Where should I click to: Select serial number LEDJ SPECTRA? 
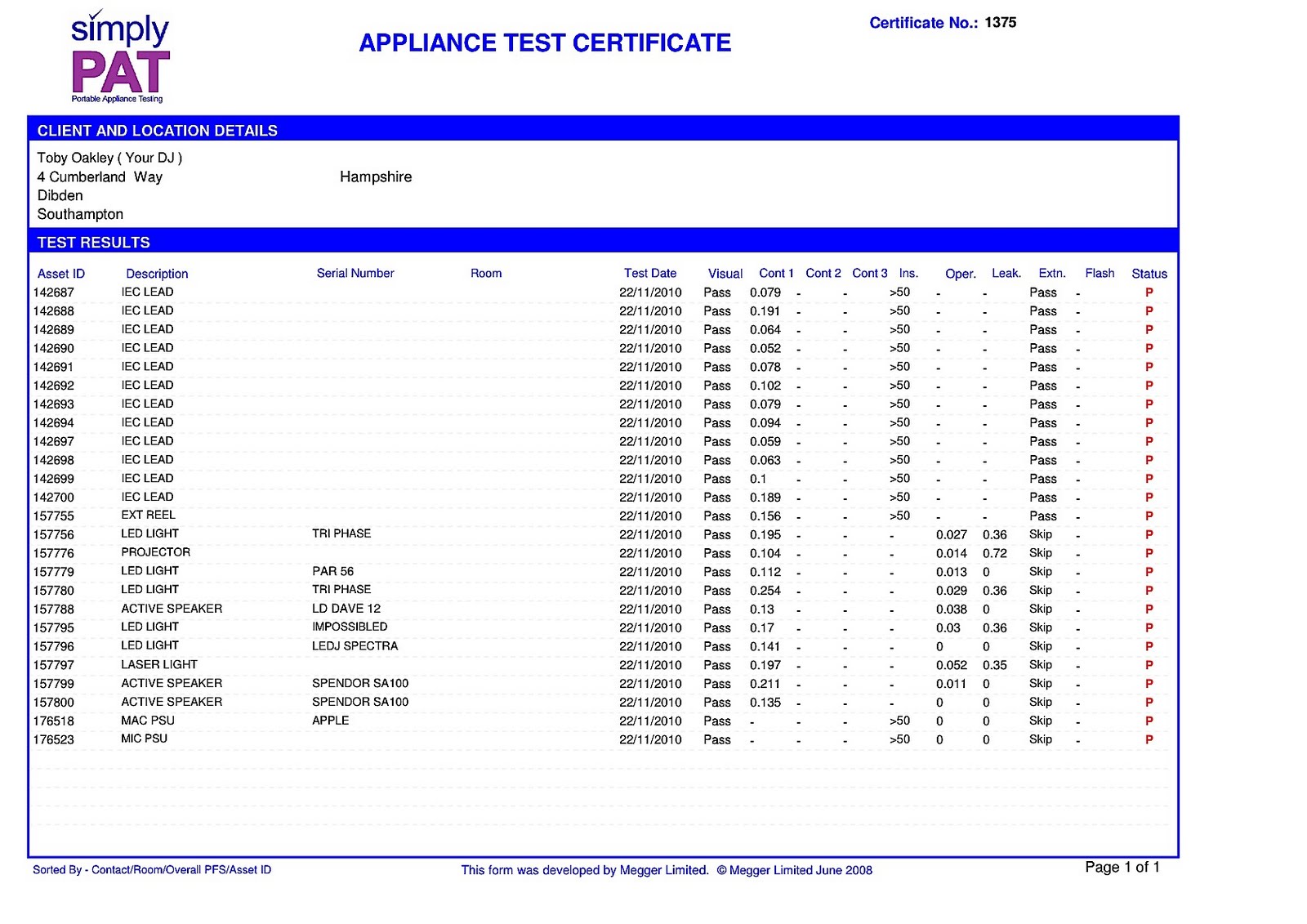point(355,645)
